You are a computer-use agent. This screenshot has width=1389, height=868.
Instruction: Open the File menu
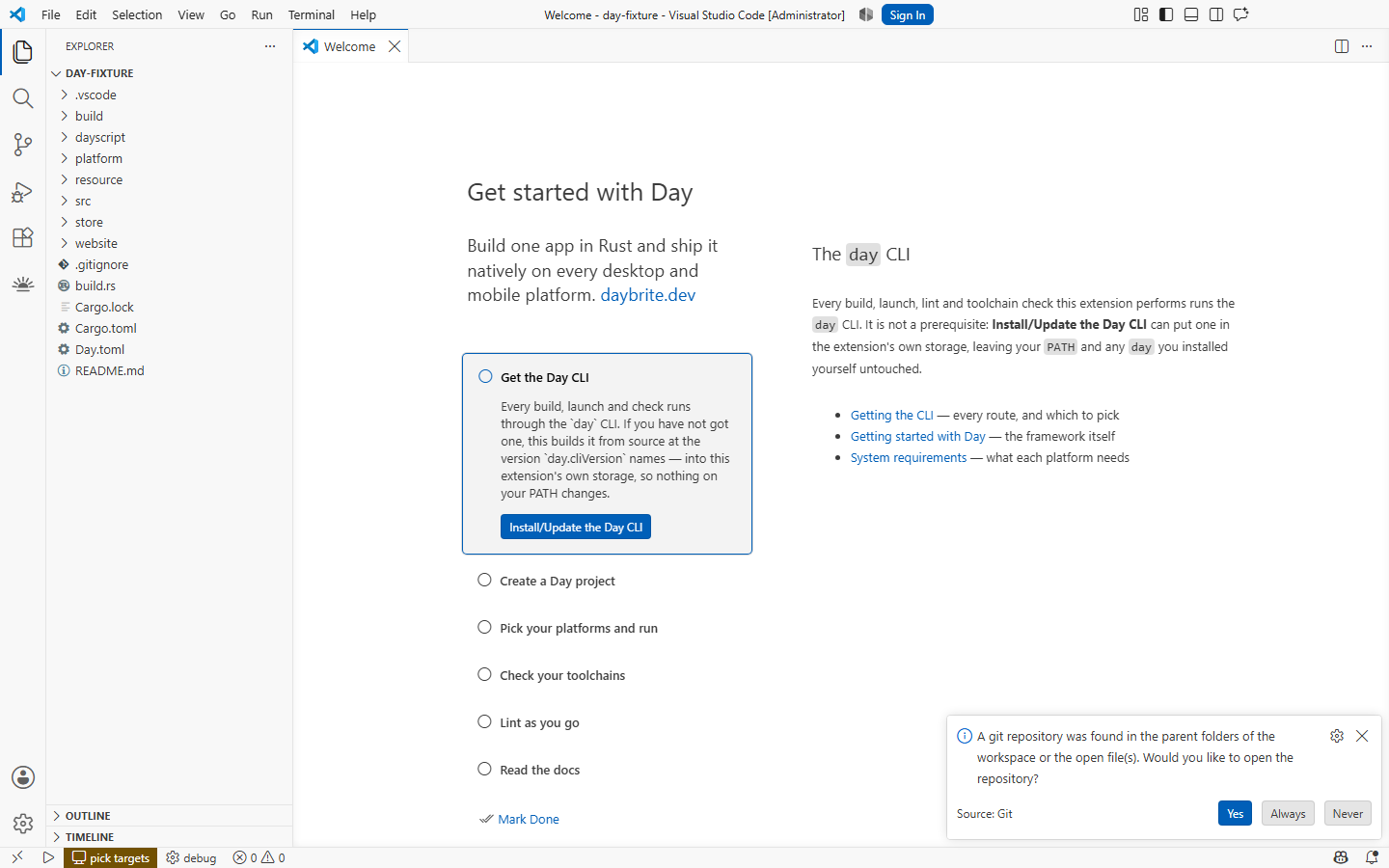pos(51,14)
